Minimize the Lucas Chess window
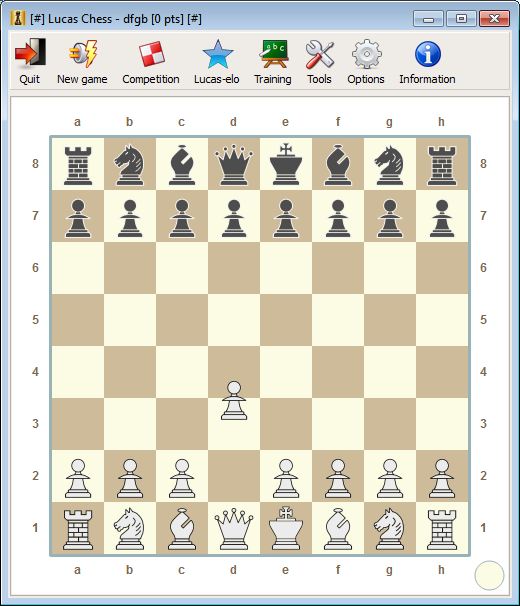 coord(428,18)
